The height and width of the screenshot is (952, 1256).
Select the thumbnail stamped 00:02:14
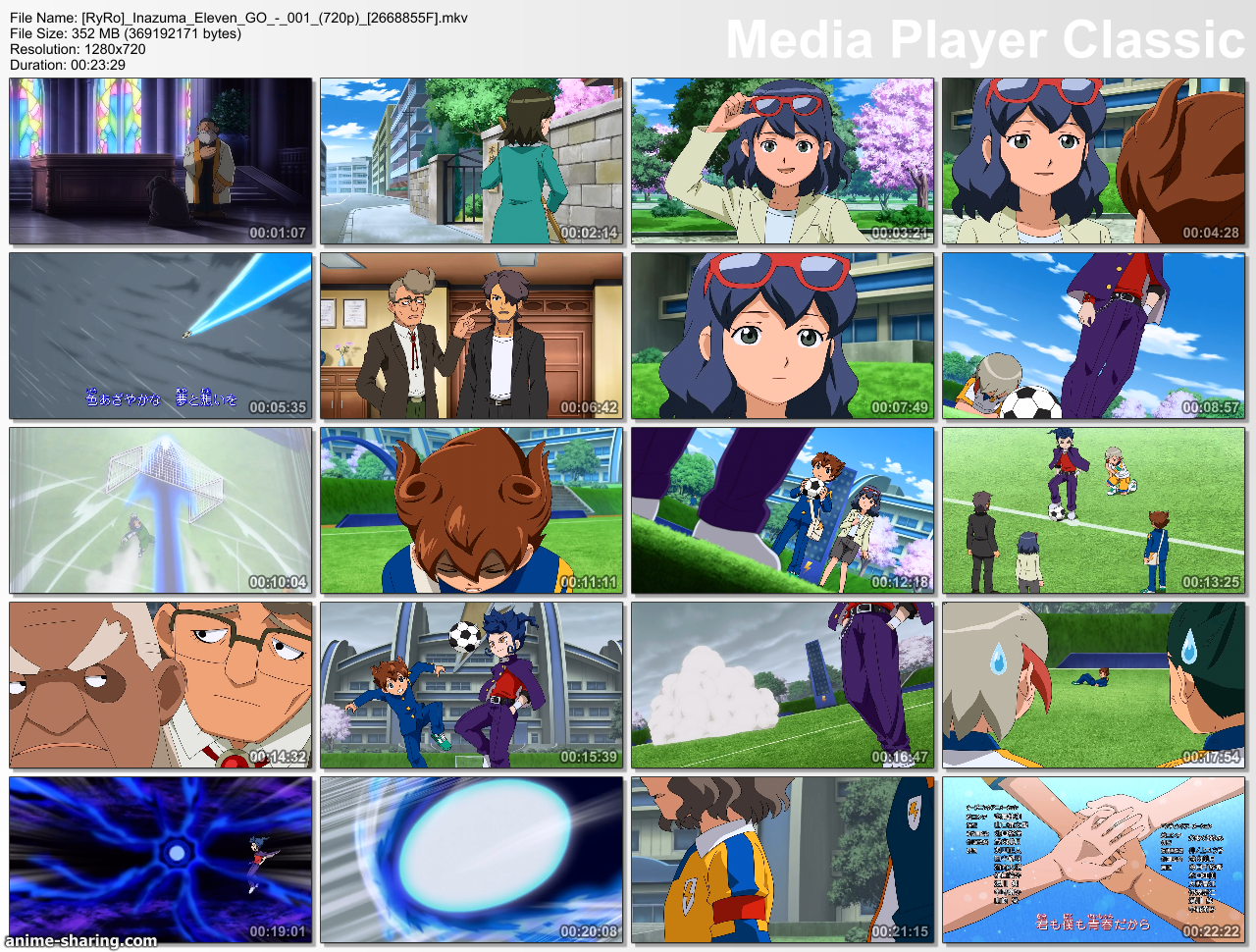[472, 161]
